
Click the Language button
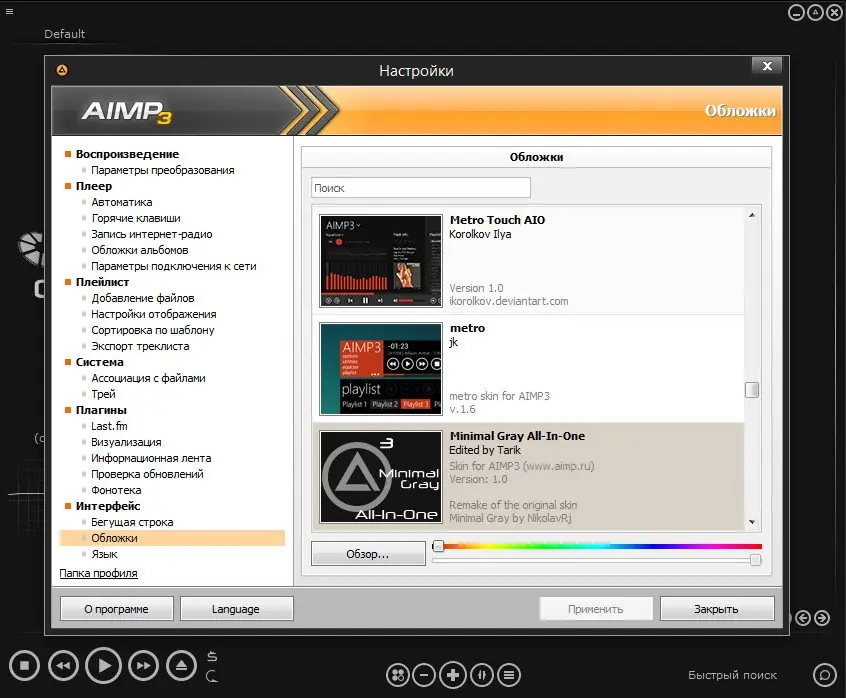pos(236,609)
